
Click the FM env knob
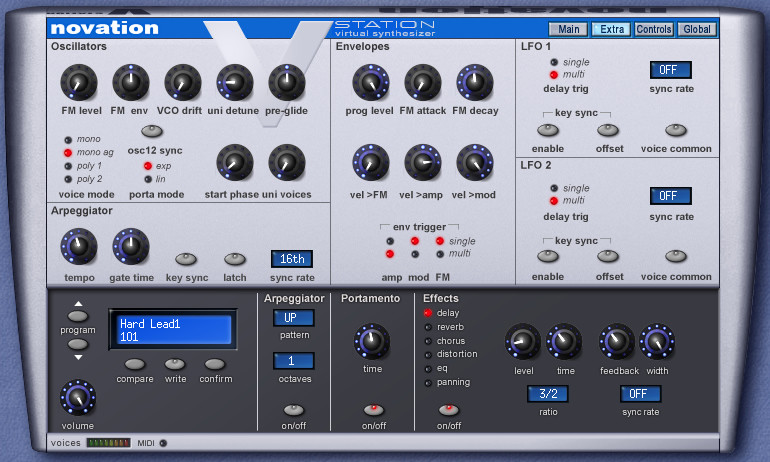click(131, 82)
